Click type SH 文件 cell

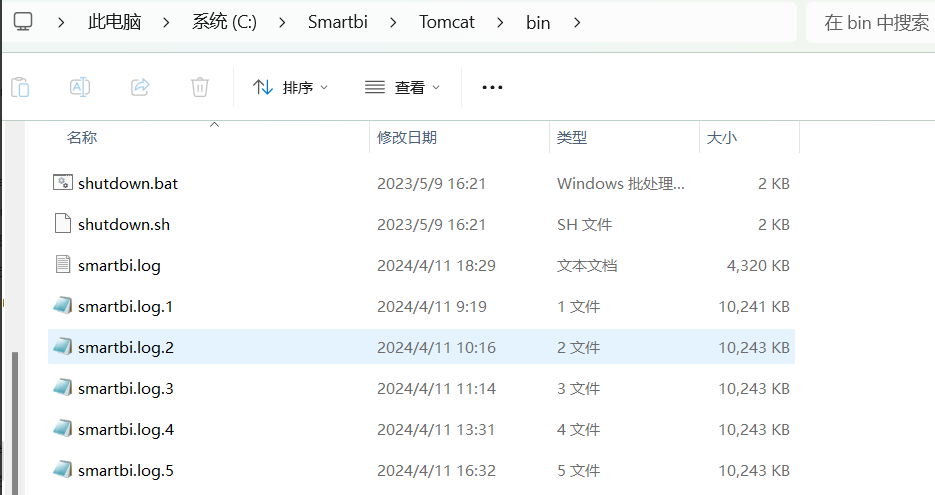pyautogui.click(x=584, y=224)
